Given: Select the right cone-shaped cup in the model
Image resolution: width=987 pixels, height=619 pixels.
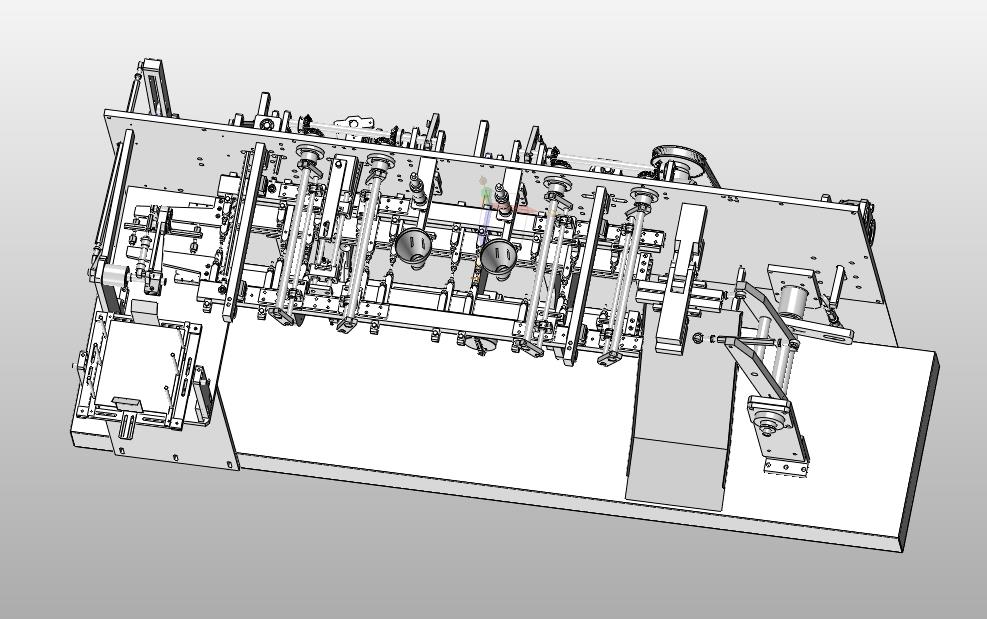Looking at the screenshot, I should pos(499,258).
